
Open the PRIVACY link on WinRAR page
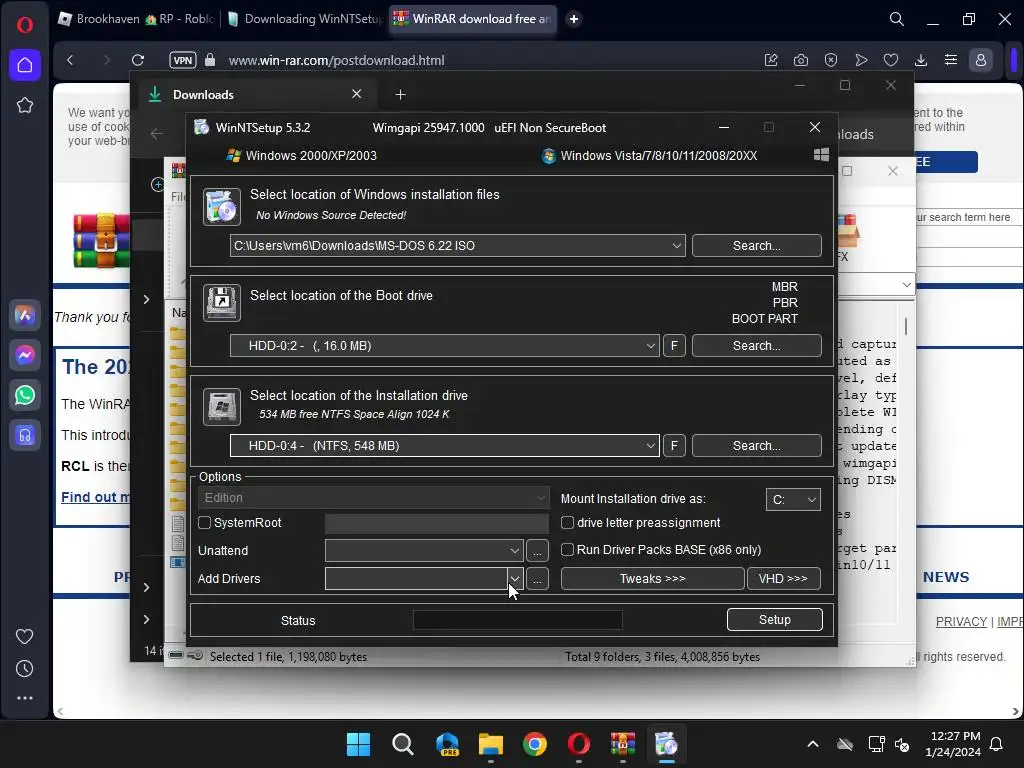coord(961,622)
